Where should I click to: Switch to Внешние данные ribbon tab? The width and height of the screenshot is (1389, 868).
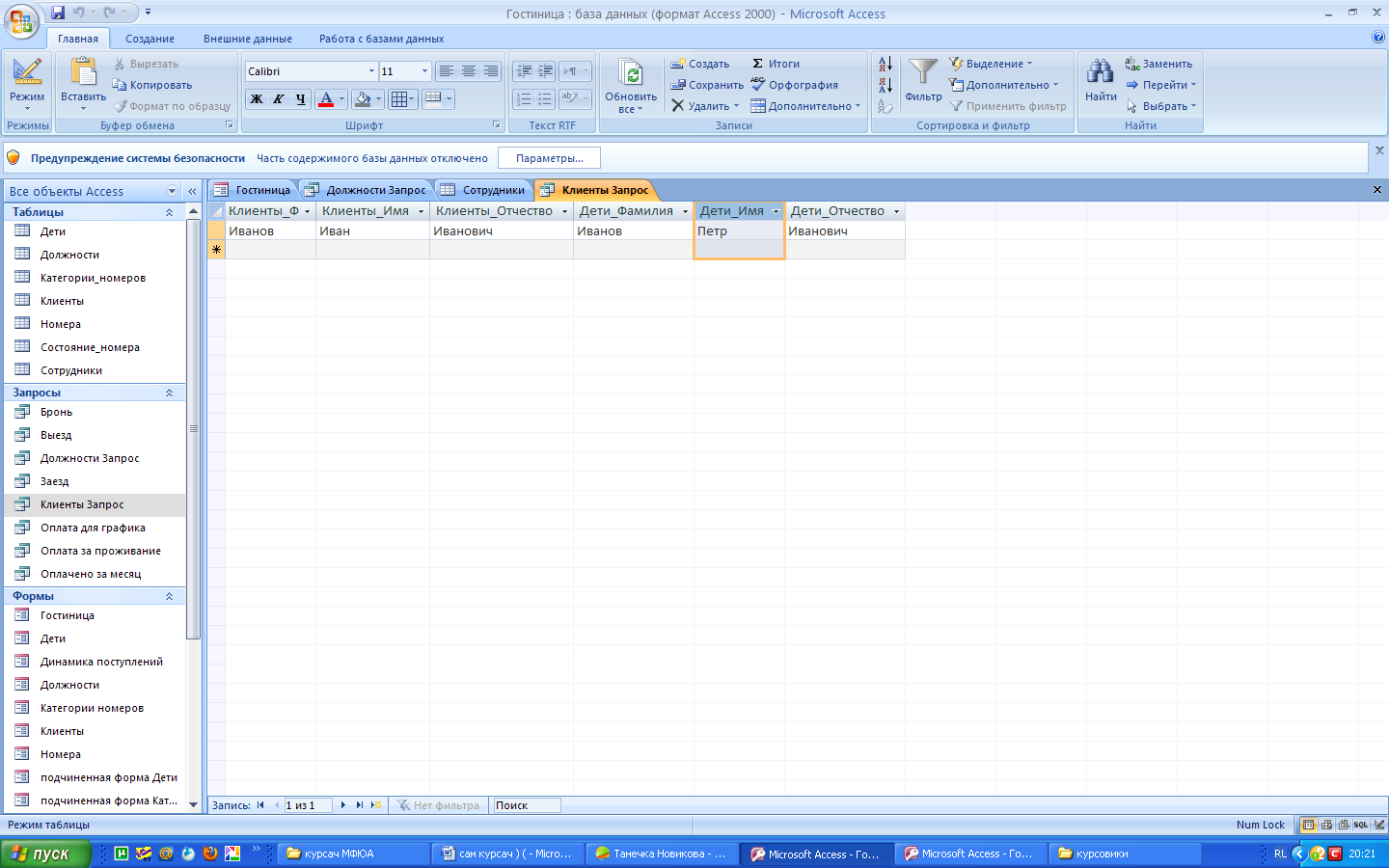click(248, 39)
